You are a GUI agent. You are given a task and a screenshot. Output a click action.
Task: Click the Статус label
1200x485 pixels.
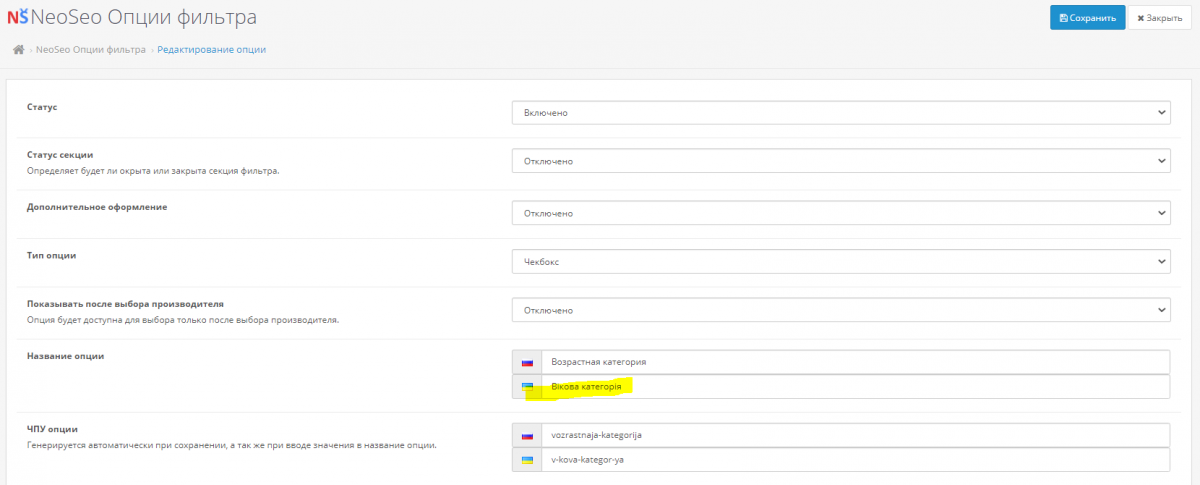click(x=42, y=107)
